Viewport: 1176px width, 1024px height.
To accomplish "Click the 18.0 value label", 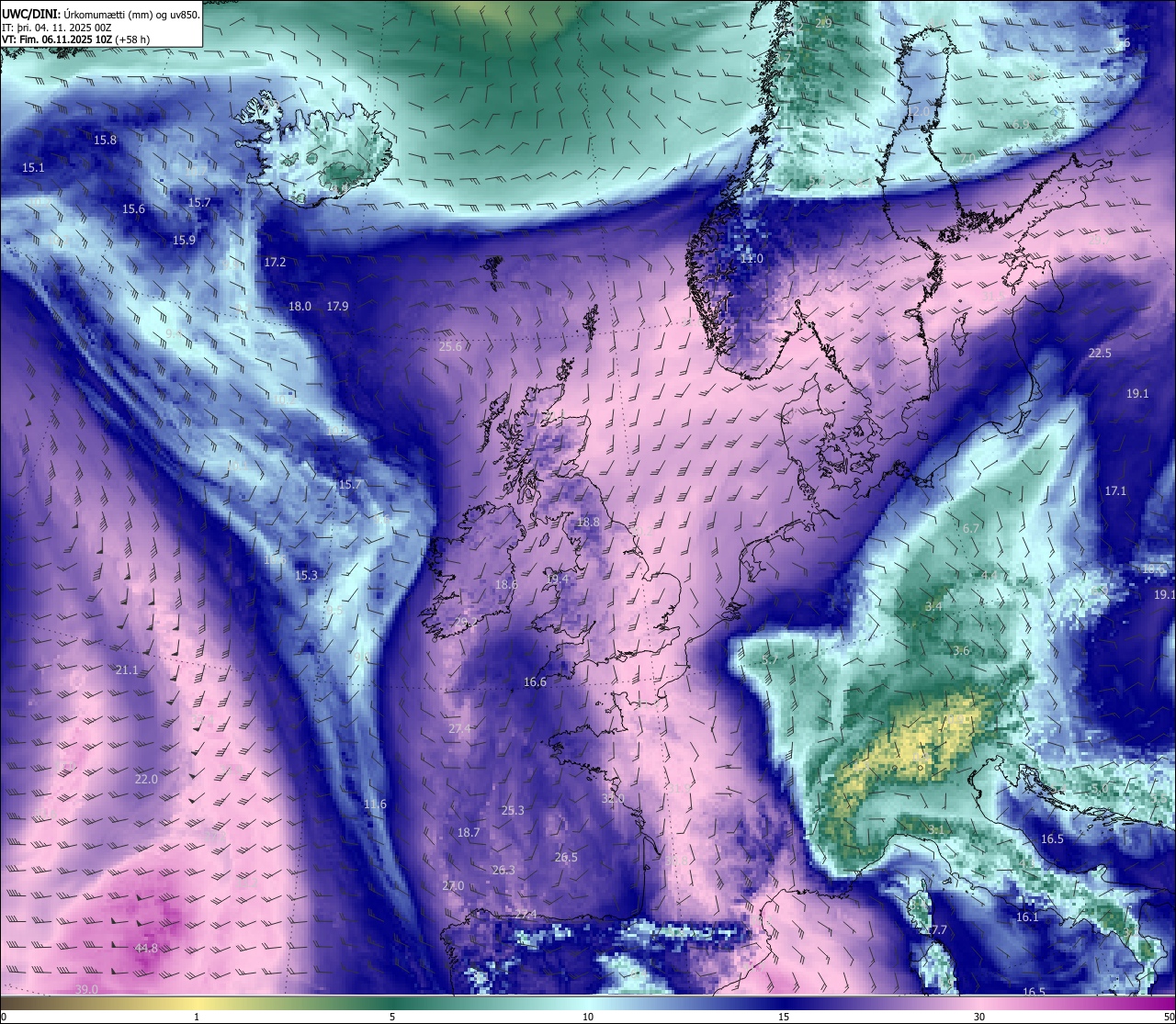I will tap(300, 307).
